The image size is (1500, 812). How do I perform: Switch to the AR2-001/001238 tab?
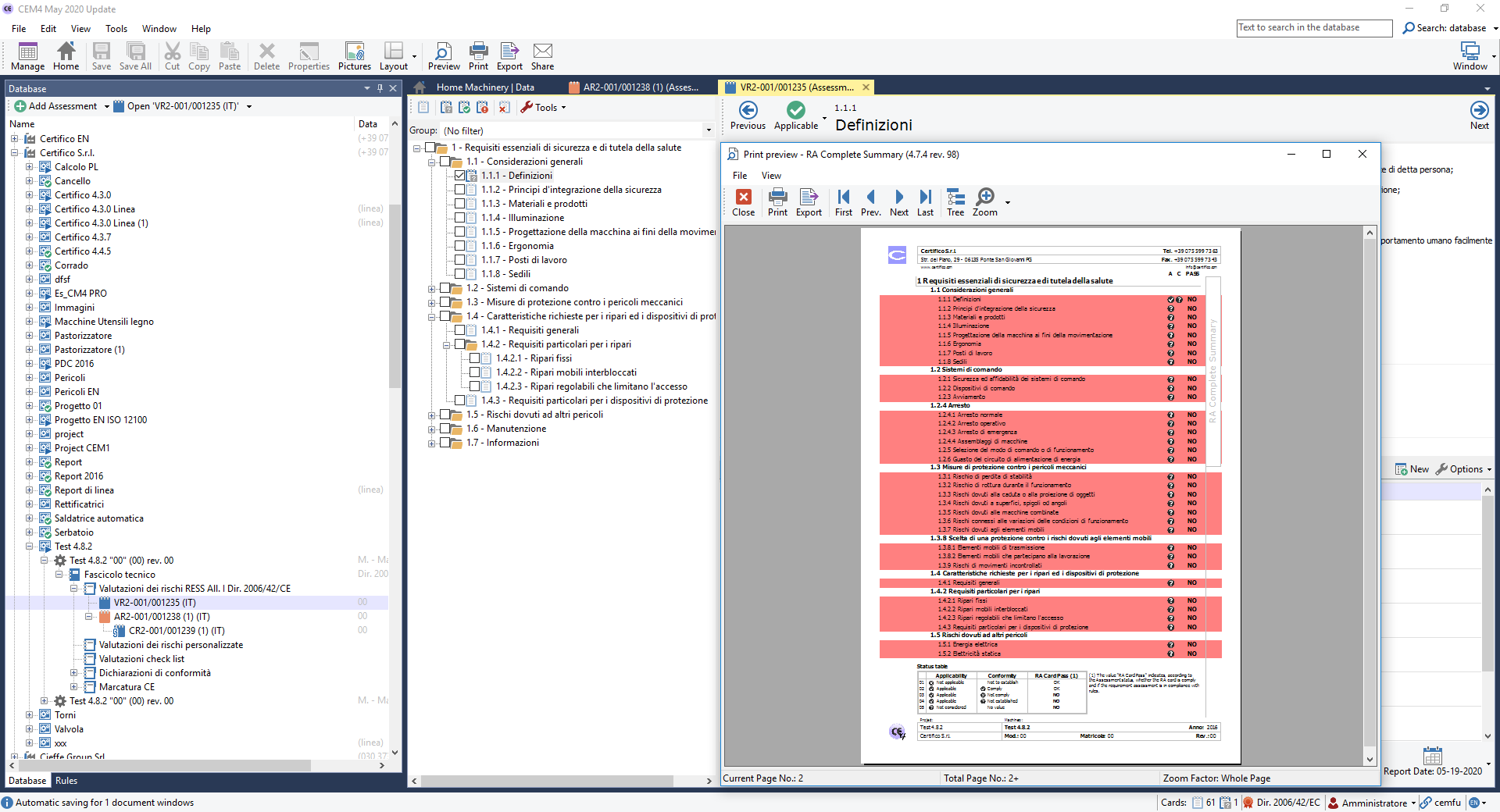639,87
